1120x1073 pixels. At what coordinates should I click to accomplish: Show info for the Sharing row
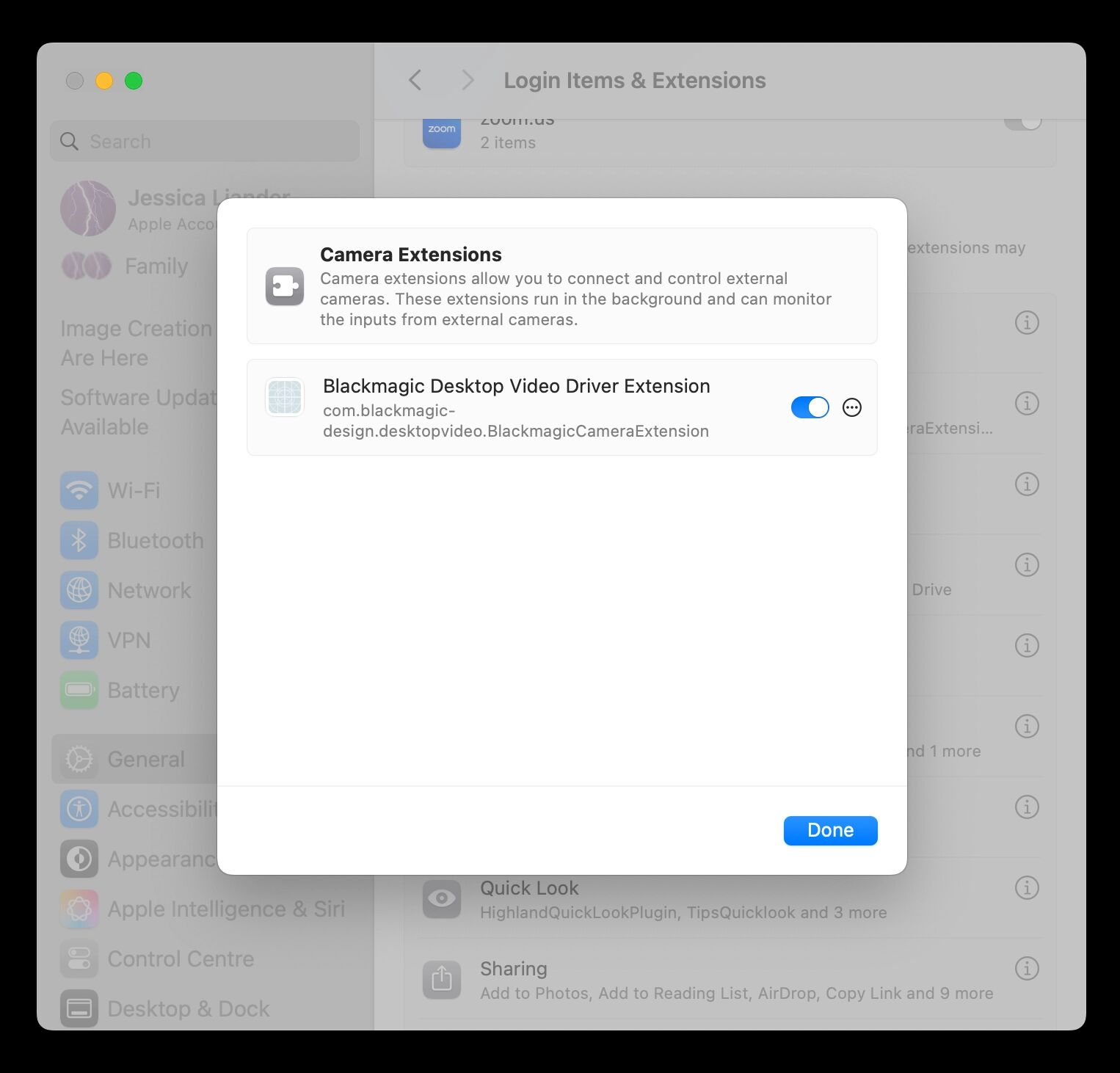(1027, 968)
